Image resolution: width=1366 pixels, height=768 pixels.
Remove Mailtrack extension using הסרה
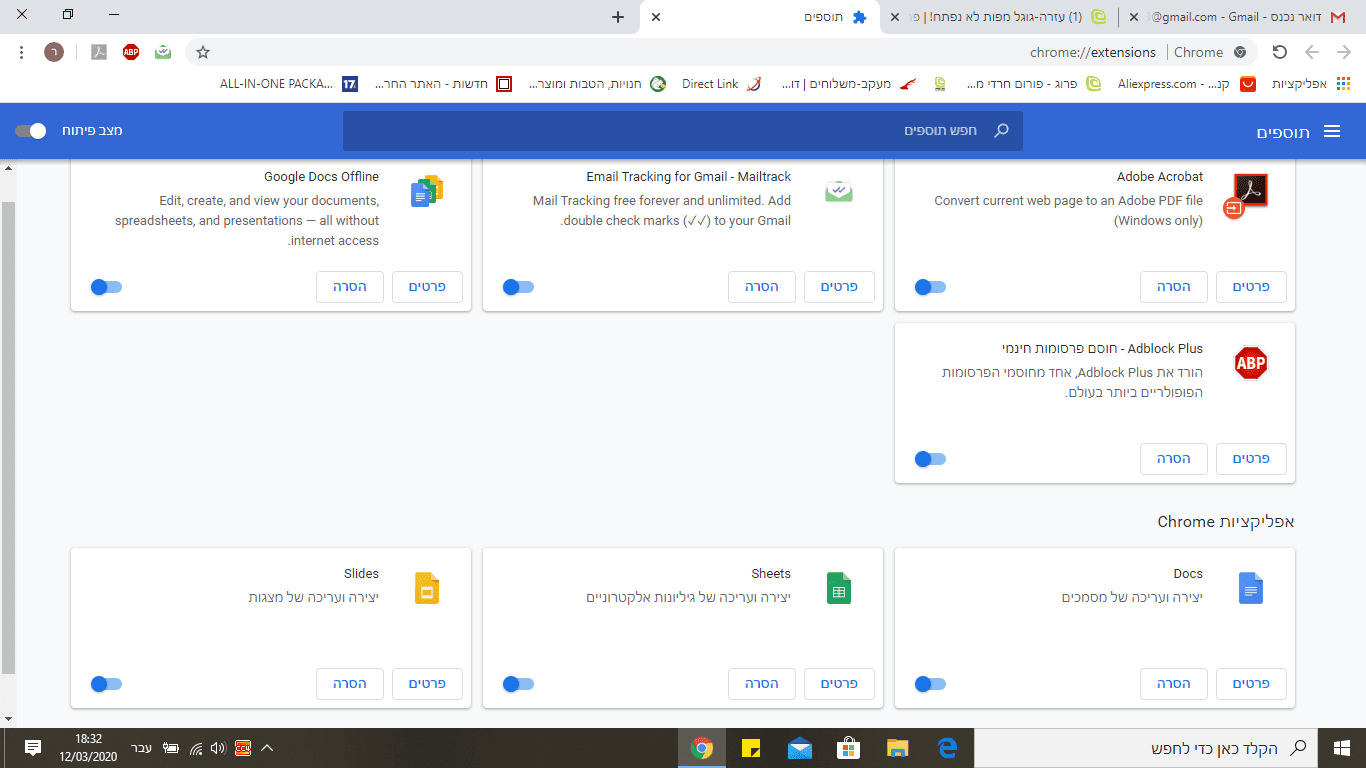point(762,287)
